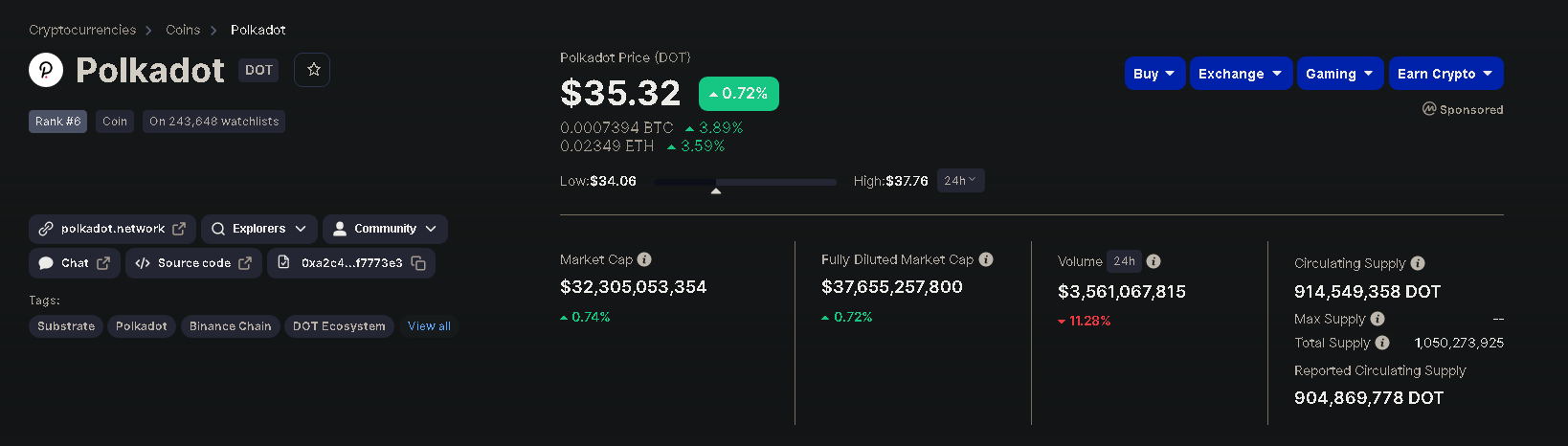The image size is (1568, 446).
Task: Add Polkadot to watchlist with star icon
Action: click(x=313, y=70)
